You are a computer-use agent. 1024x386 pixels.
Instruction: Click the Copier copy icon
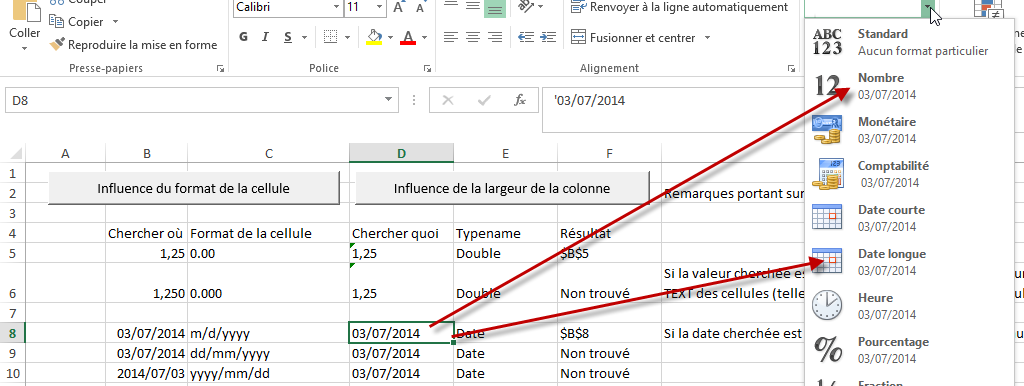click(57, 22)
